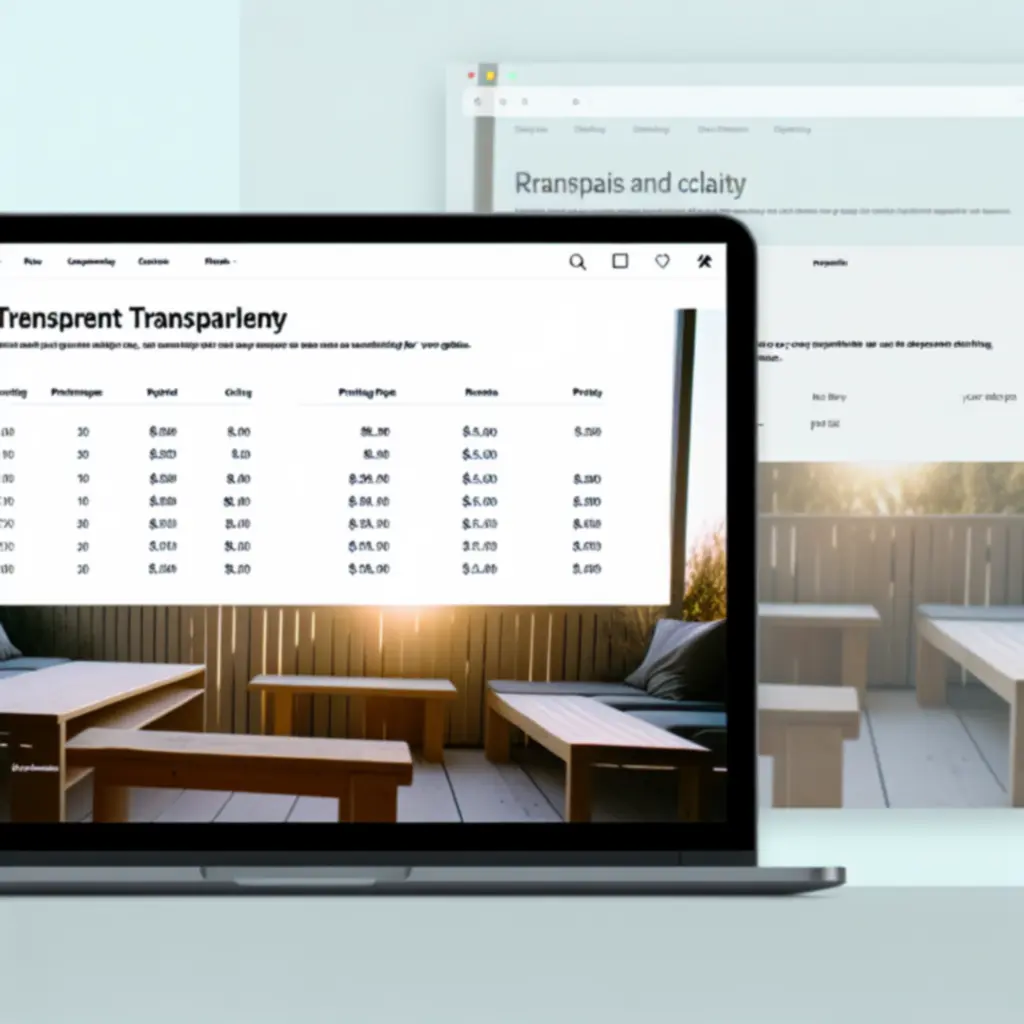The height and width of the screenshot is (1024, 1024).
Task: Open the crossed tools icon in header
Action: [x=704, y=262]
